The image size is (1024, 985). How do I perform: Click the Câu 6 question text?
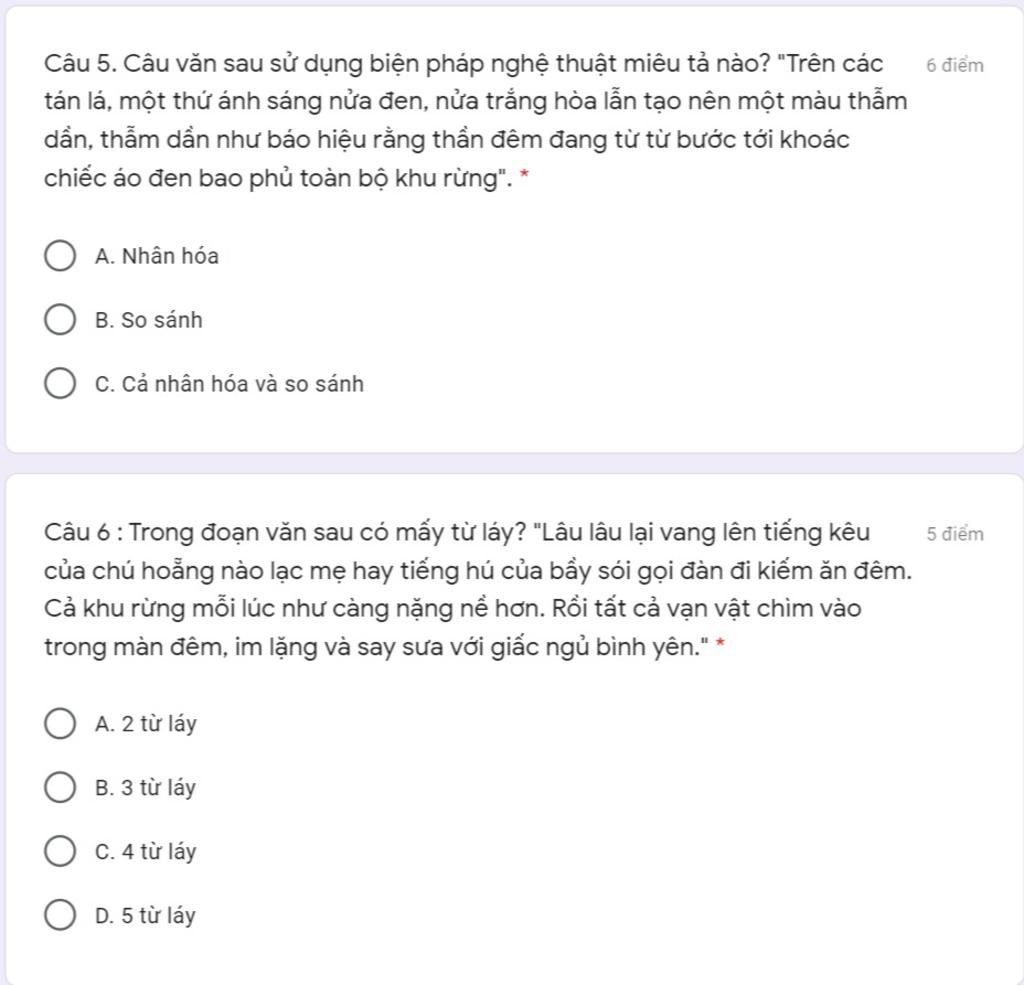[x=478, y=589]
